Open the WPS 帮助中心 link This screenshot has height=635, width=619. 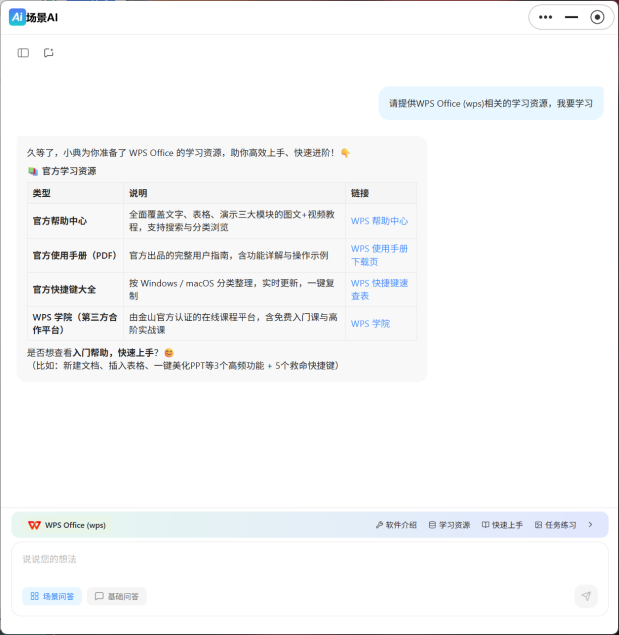click(379, 221)
